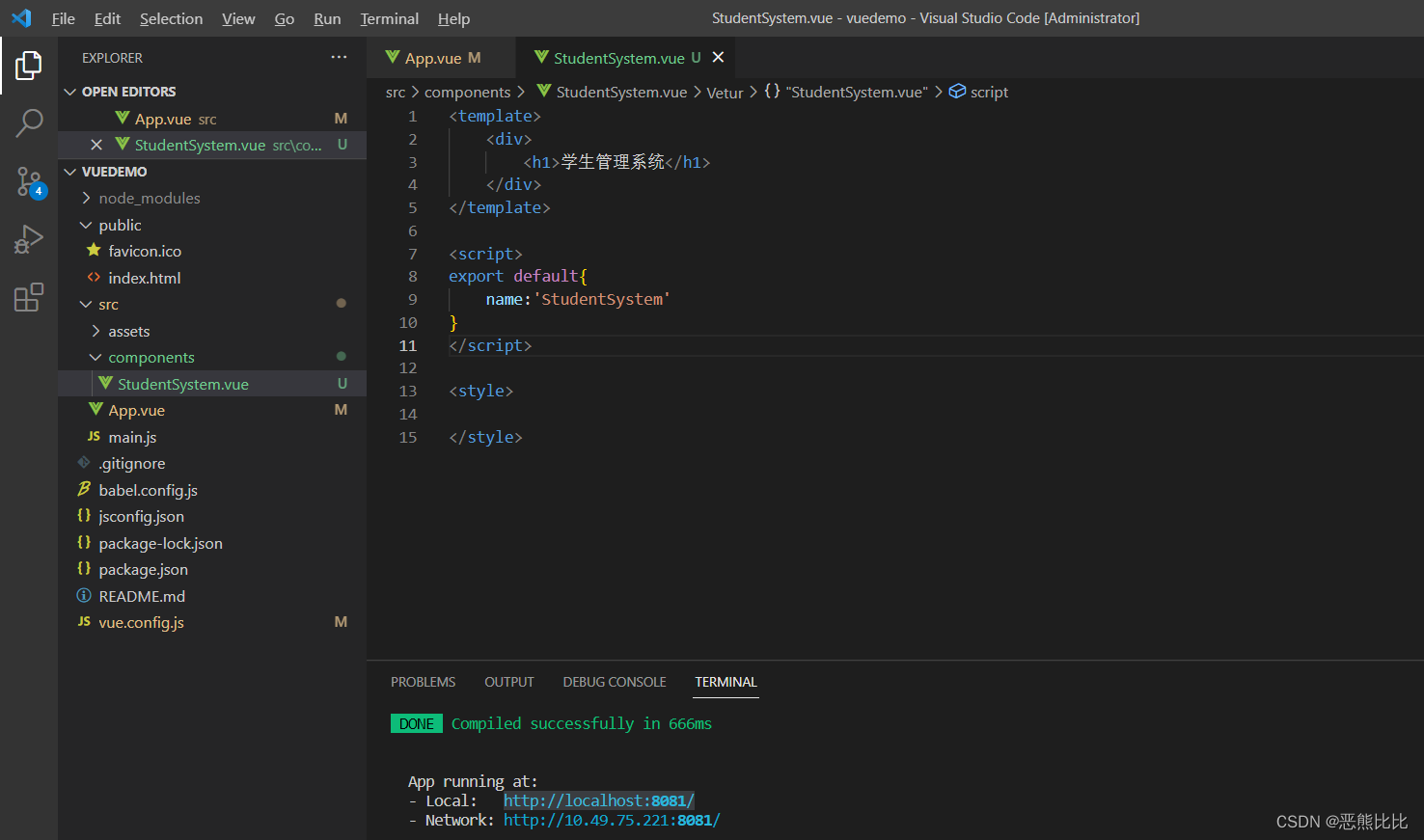Click the braces icon in breadcrumb

(772, 92)
